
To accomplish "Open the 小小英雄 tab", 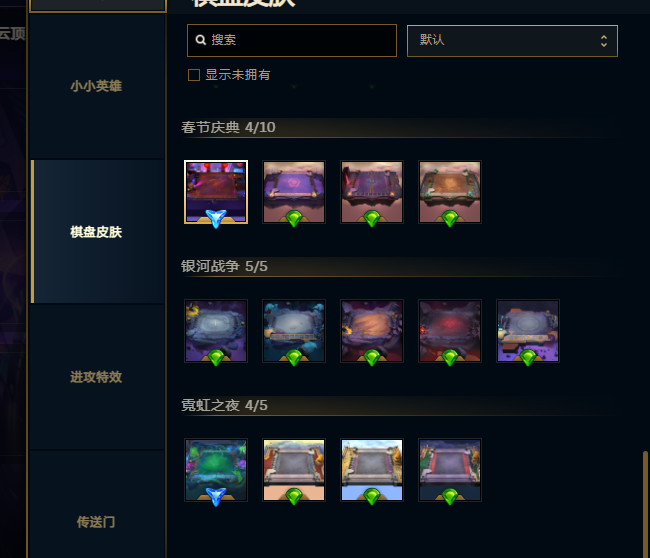I will (97, 86).
